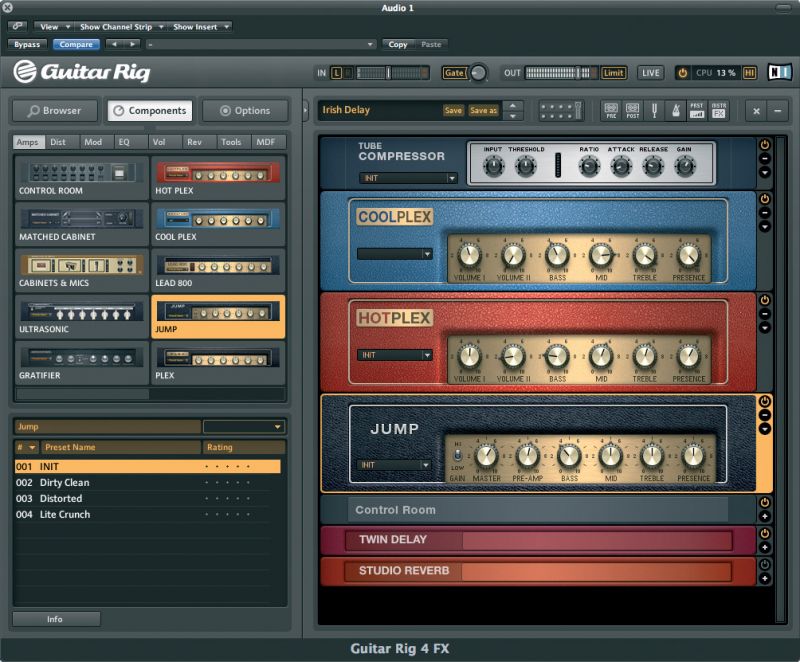Screen dimensions: 800x662
Task: Switch to the Browser tab
Action: pyautogui.click(x=55, y=111)
